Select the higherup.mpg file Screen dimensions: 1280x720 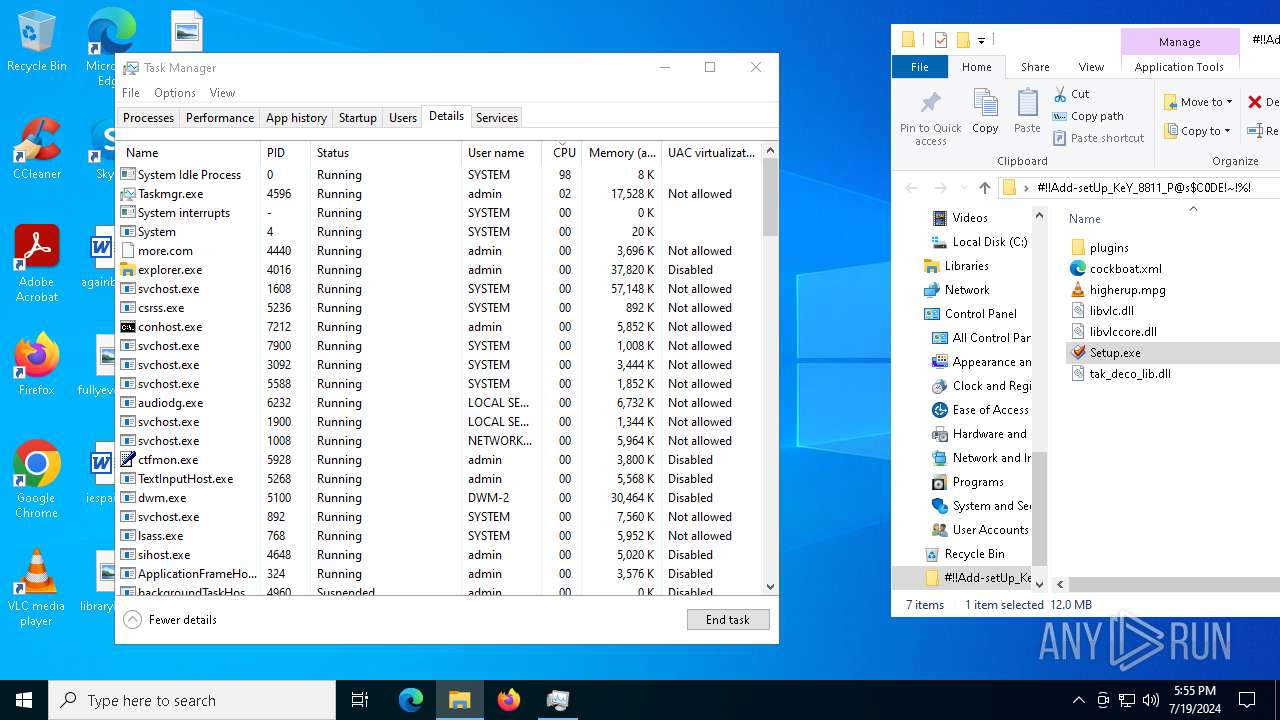tap(1127, 289)
